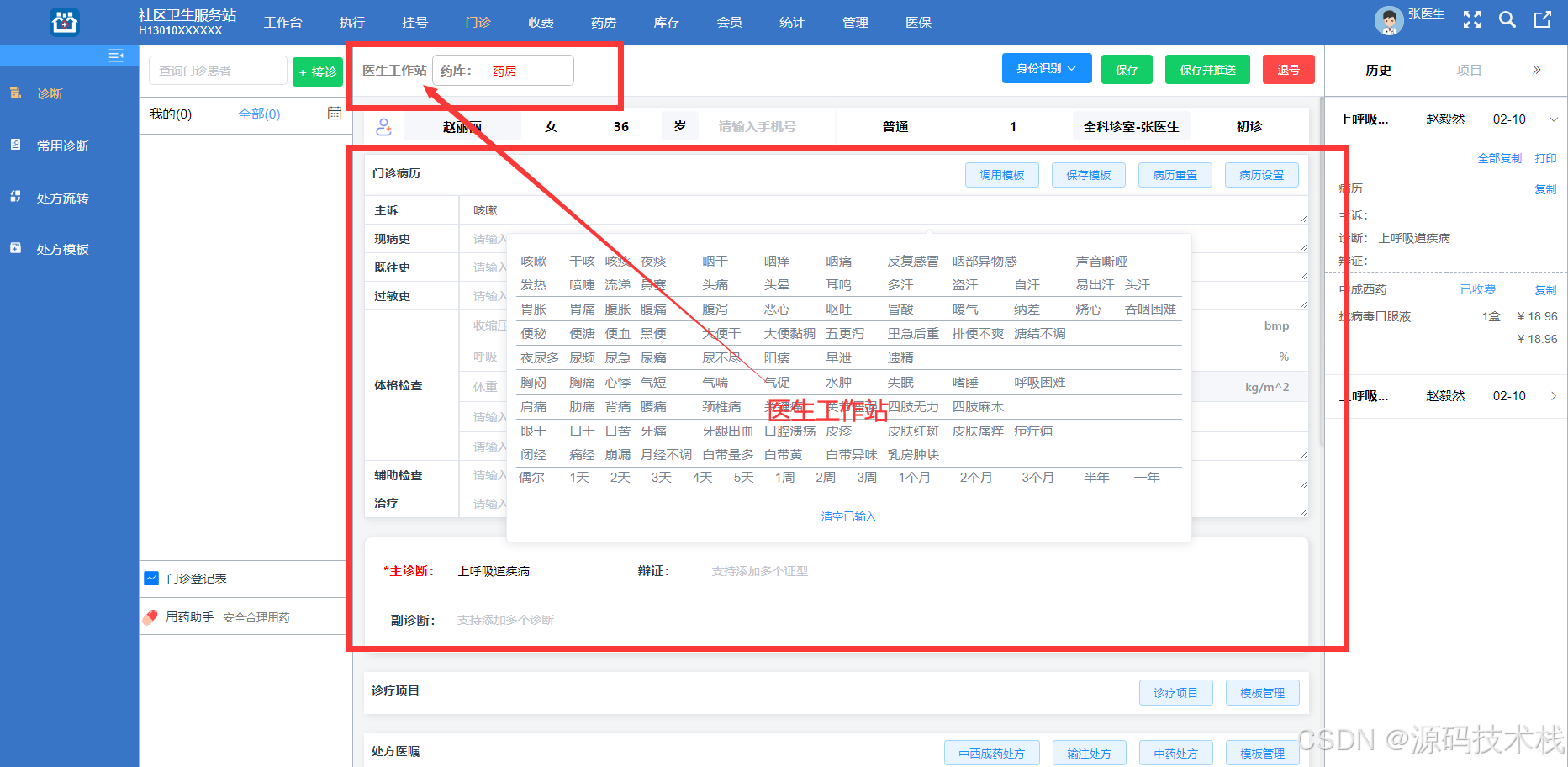The width and height of the screenshot is (1568, 767).
Task: Open search with the magnifier icon
Action: pos(1507,19)
